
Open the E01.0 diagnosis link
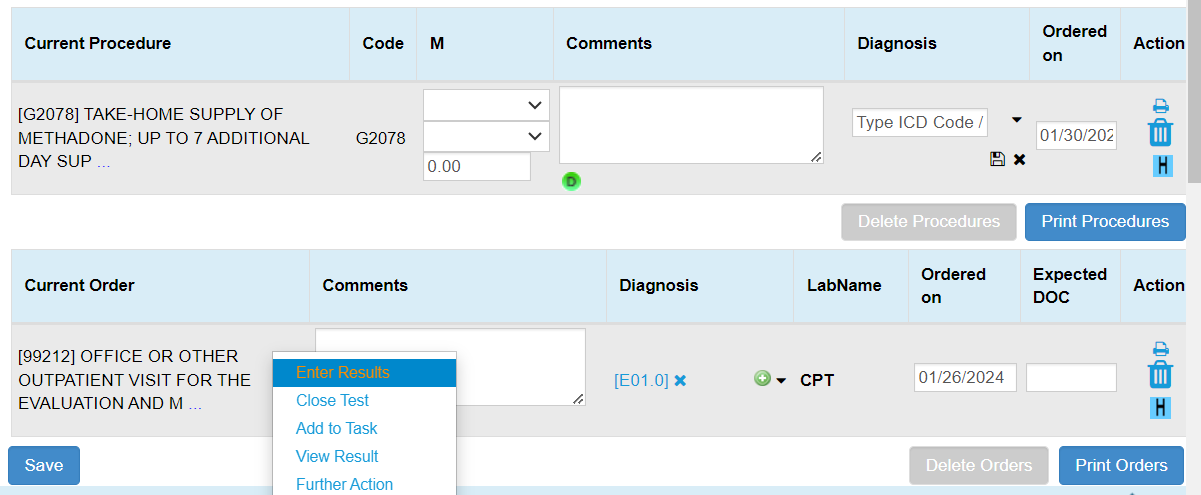(641, 380)
